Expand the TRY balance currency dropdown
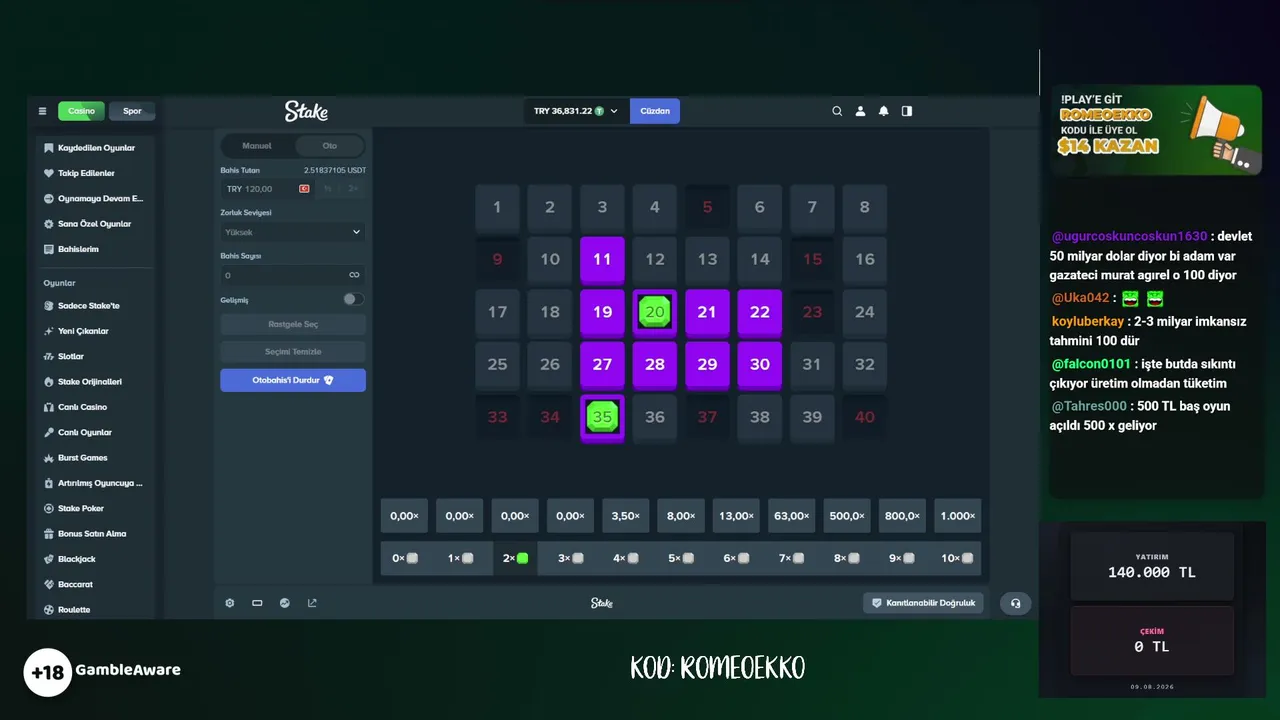 pyautogui.click(x=576, y=111)
